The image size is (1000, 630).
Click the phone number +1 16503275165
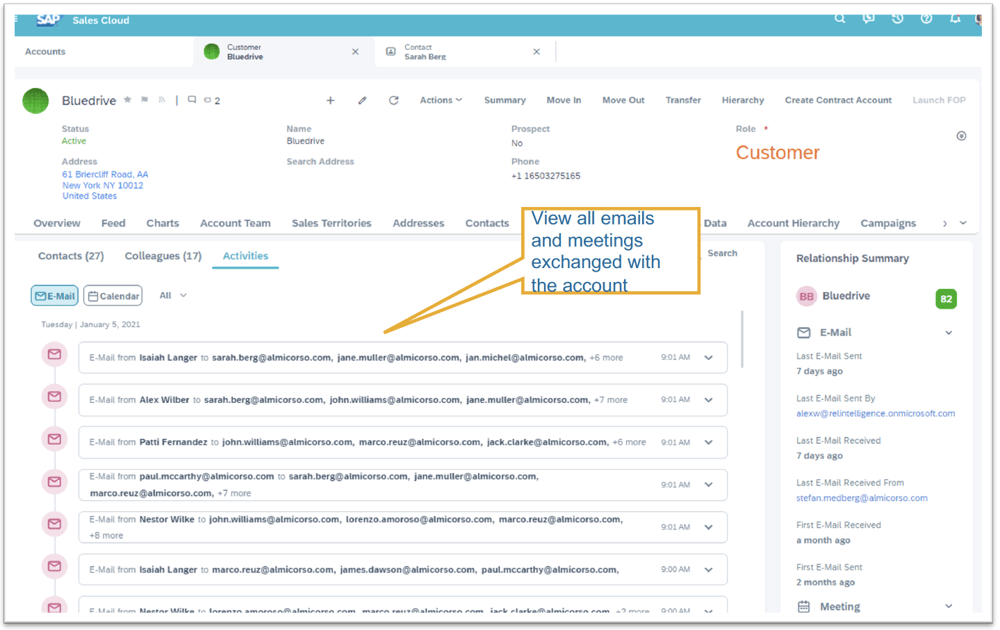click(545, 176)
